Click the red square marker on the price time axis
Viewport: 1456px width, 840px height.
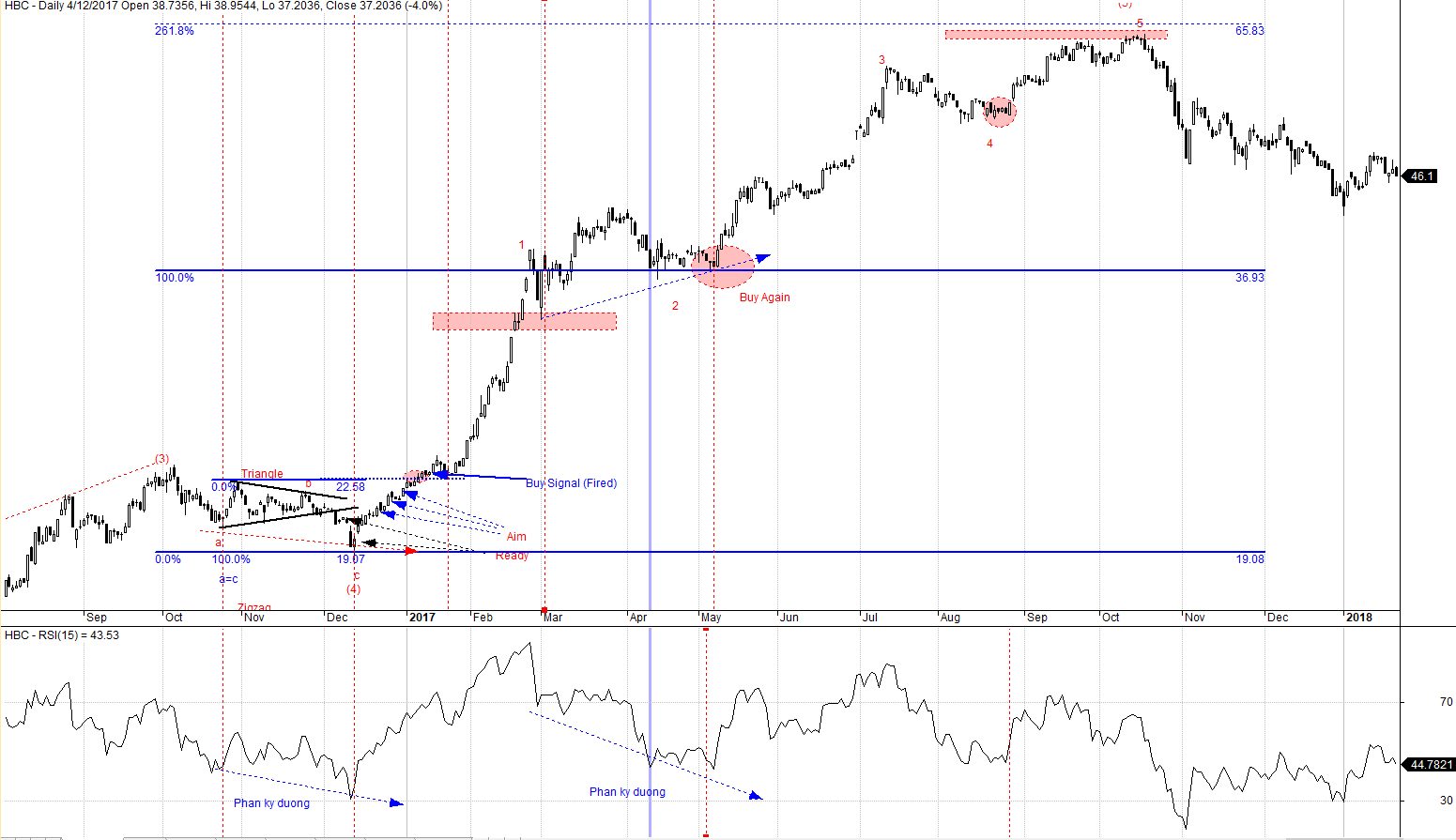click(544, 610)
